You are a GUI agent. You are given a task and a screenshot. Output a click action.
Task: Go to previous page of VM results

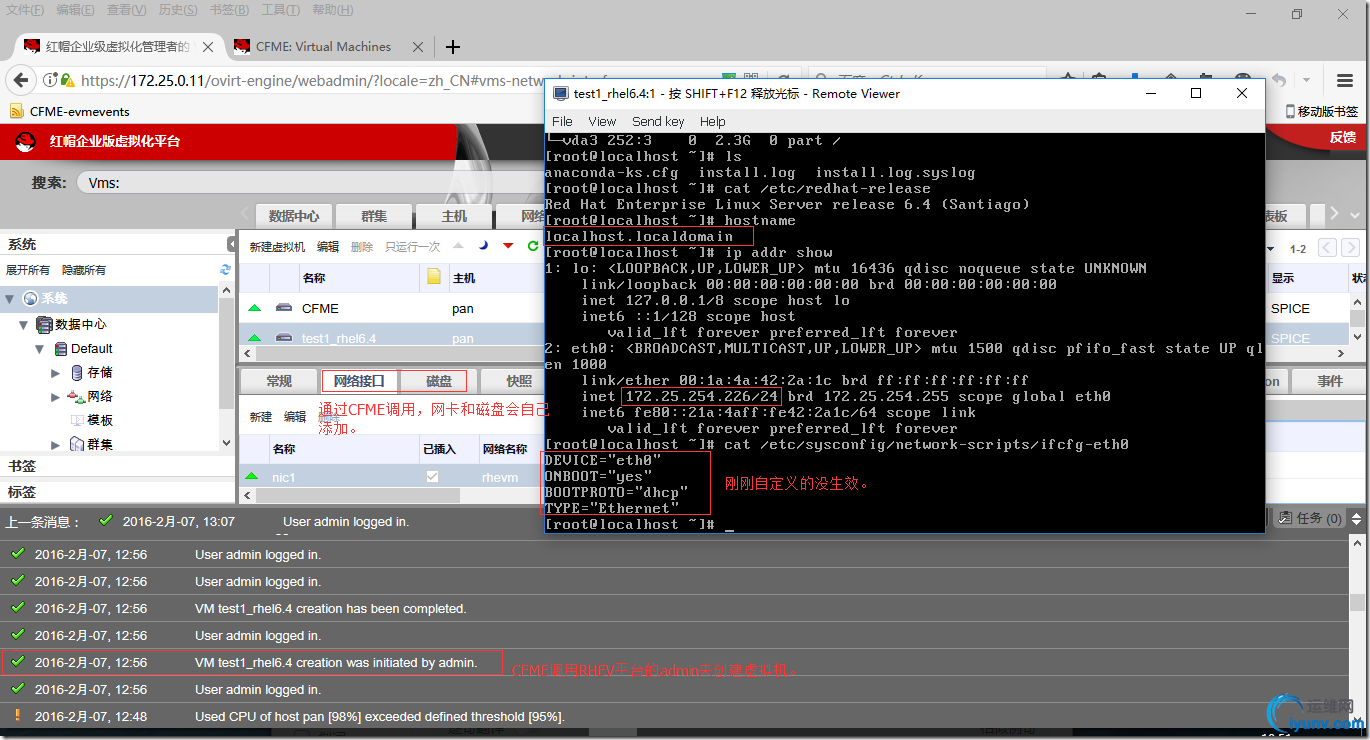(1327, 247)
